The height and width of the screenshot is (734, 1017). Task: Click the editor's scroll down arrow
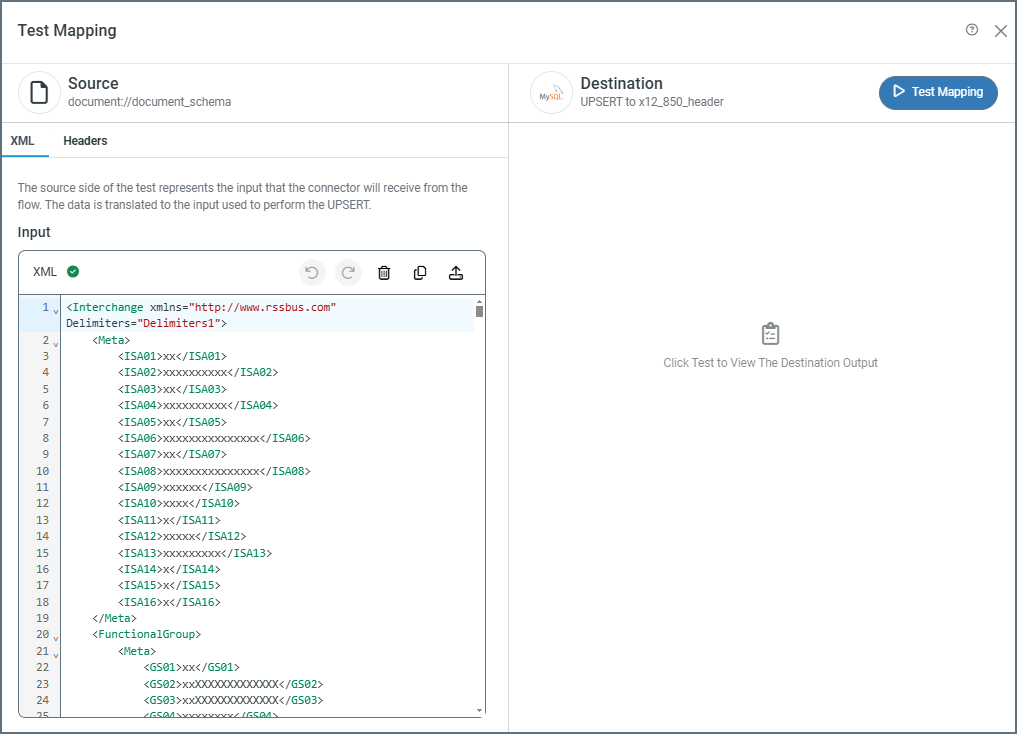pyautogui.click(x=479, y=710)
